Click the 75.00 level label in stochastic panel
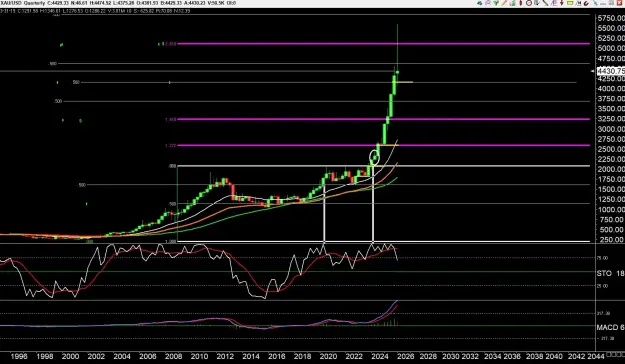 tap(602, 258)
